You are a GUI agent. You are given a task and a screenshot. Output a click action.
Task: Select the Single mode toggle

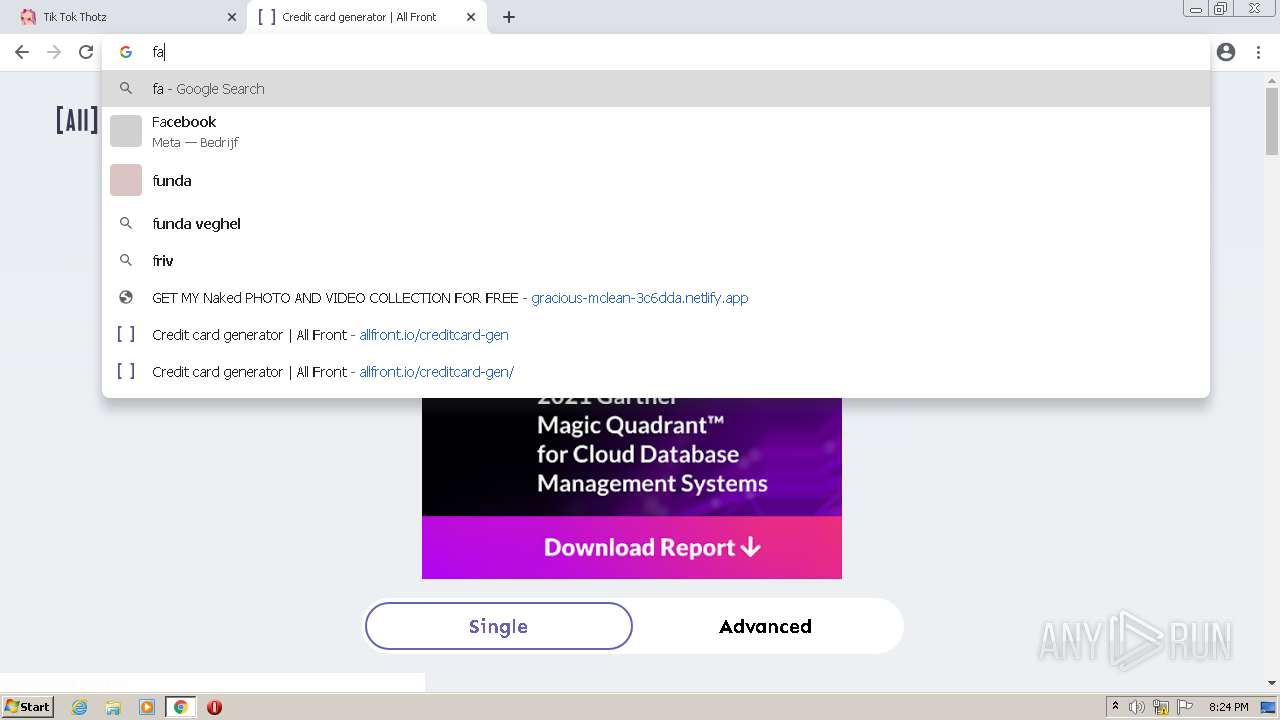[498, 626]
